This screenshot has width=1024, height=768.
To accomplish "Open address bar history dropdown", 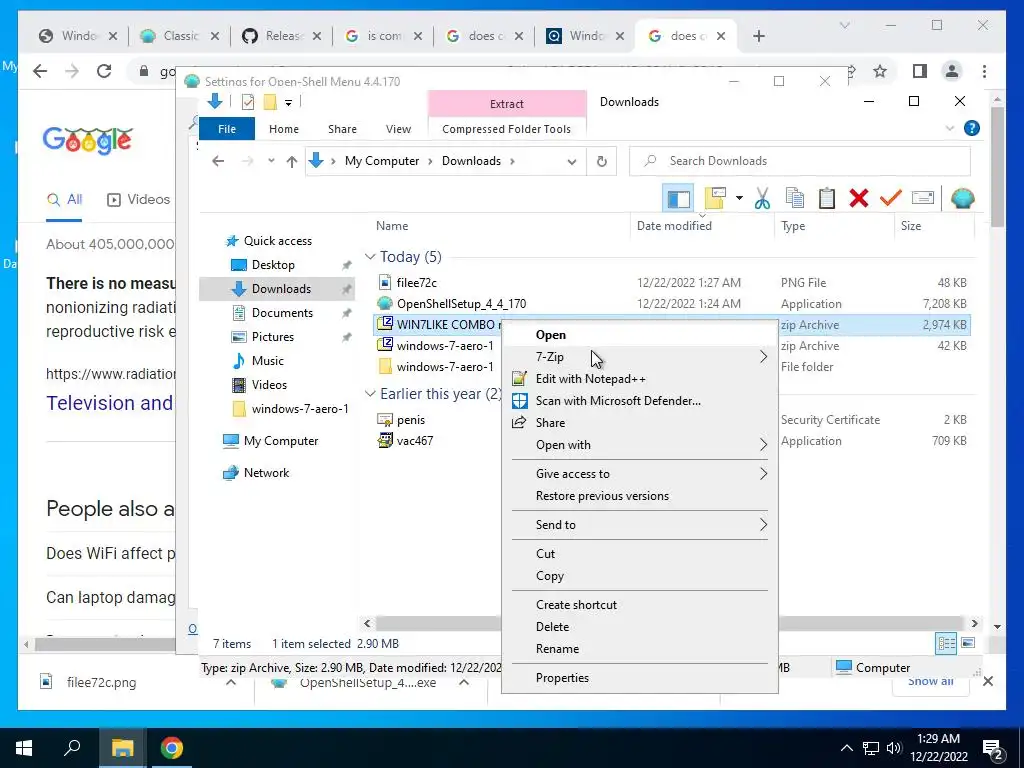I will tap(571, 161).
